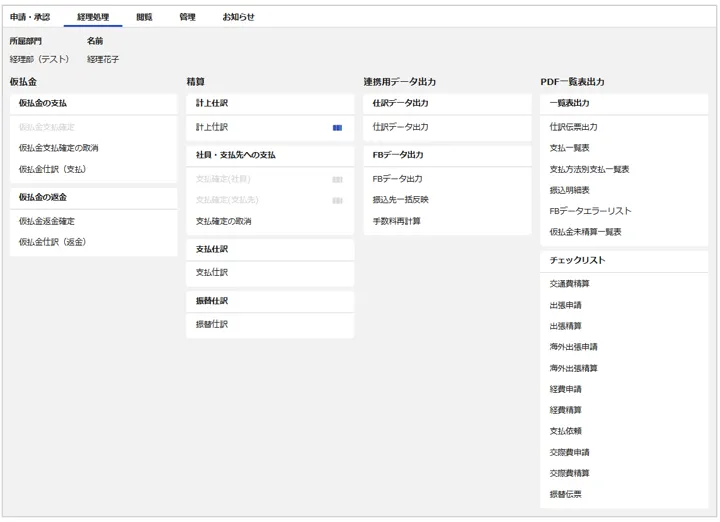Open 支払確定の取消 in 精算 section
This screenshot has width=720, height=522.
tap(223, 221)
